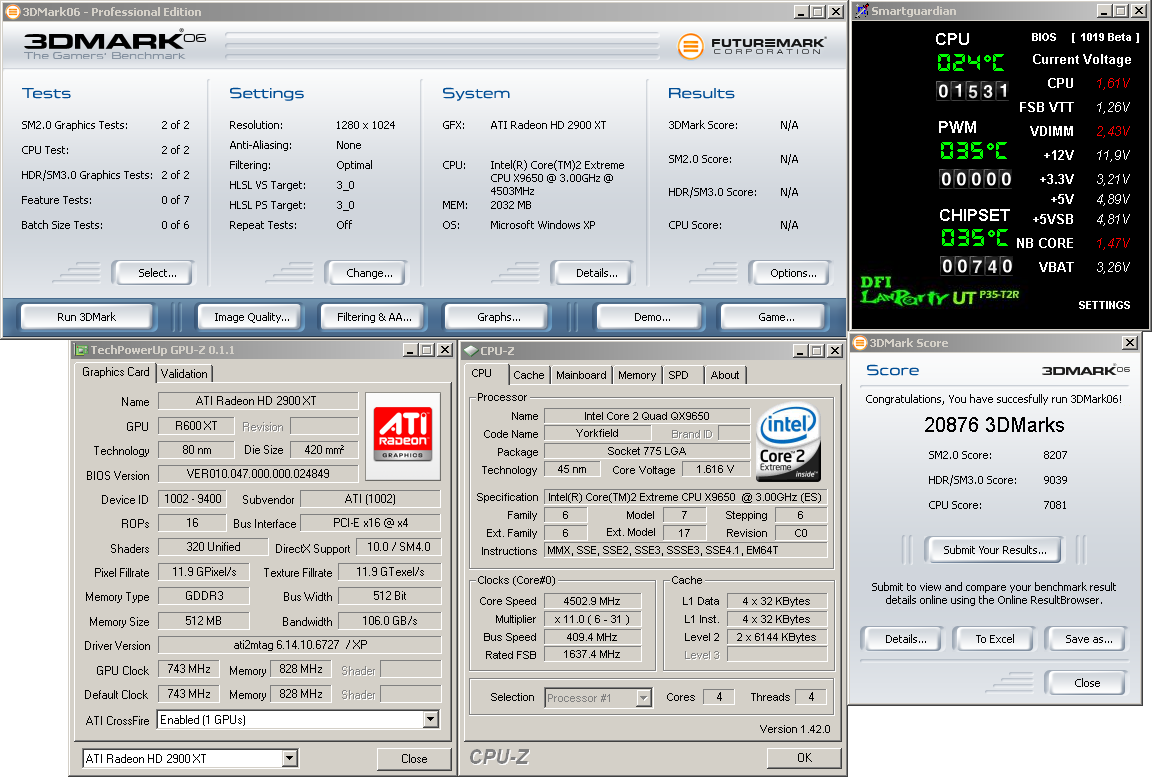The width and height of the screenshot is (1153, 777).
Task: Click the 20876 3DMarks score text
Action: pyautogui.click(x=994, y=425)
